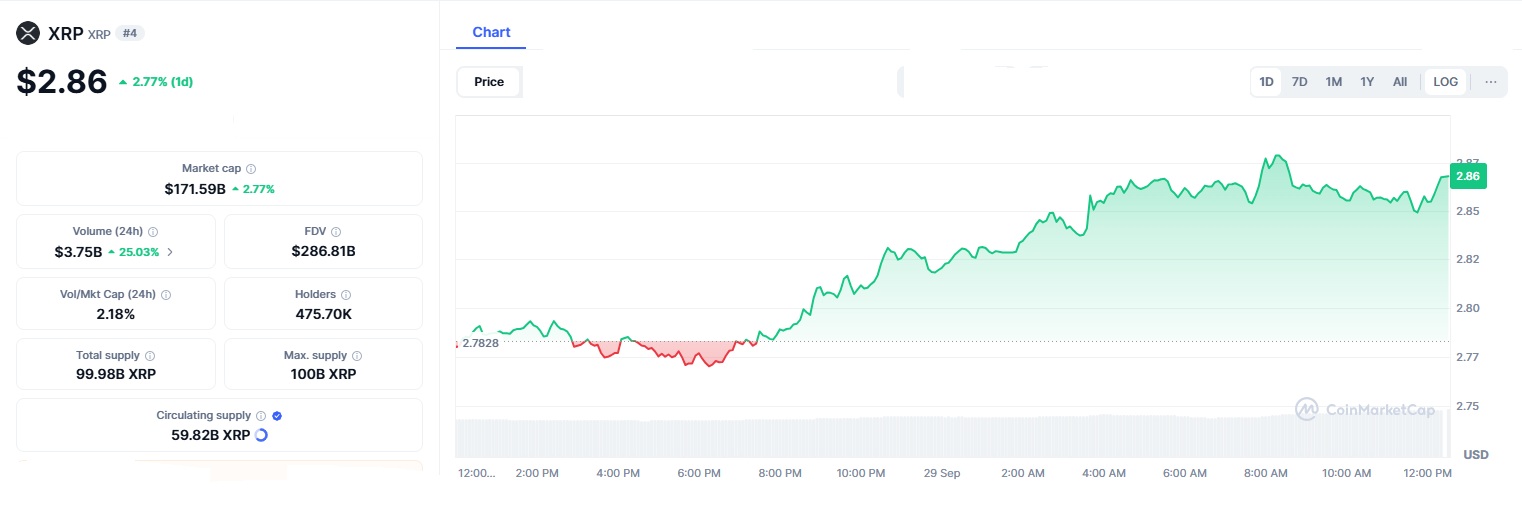This screenshot has height=510, width=1522.
Task: Click the Total supply info icon
Action: click(x=150, y=356)
